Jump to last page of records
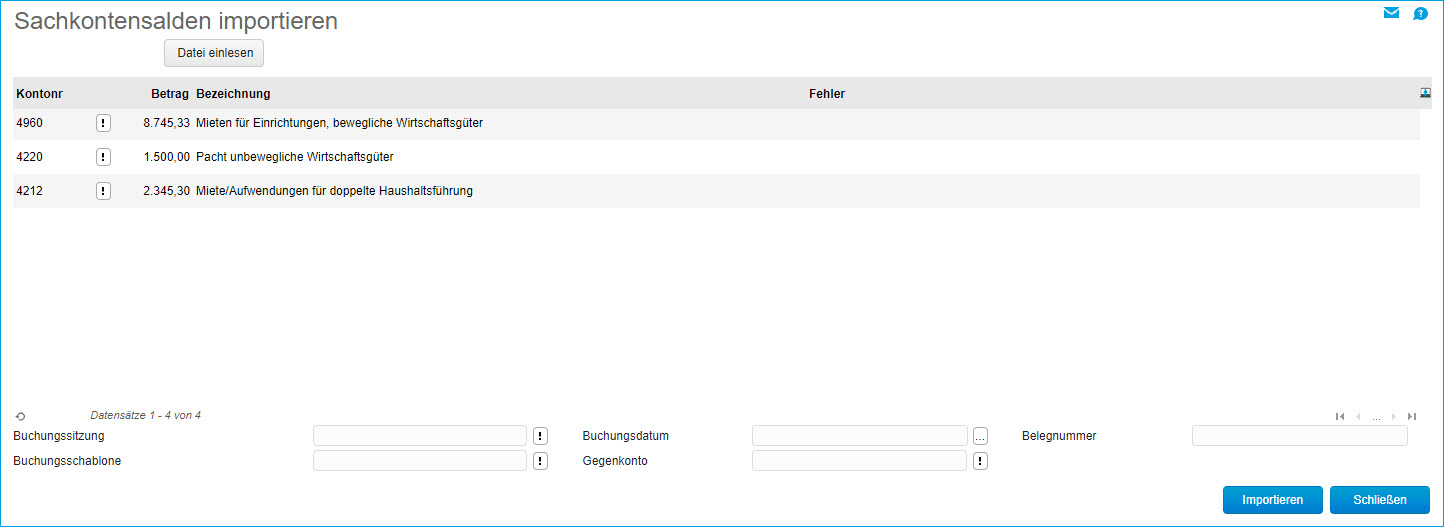Image resolution: width=1444 pixels, height=527 pixels. (x=1412, y=416)
